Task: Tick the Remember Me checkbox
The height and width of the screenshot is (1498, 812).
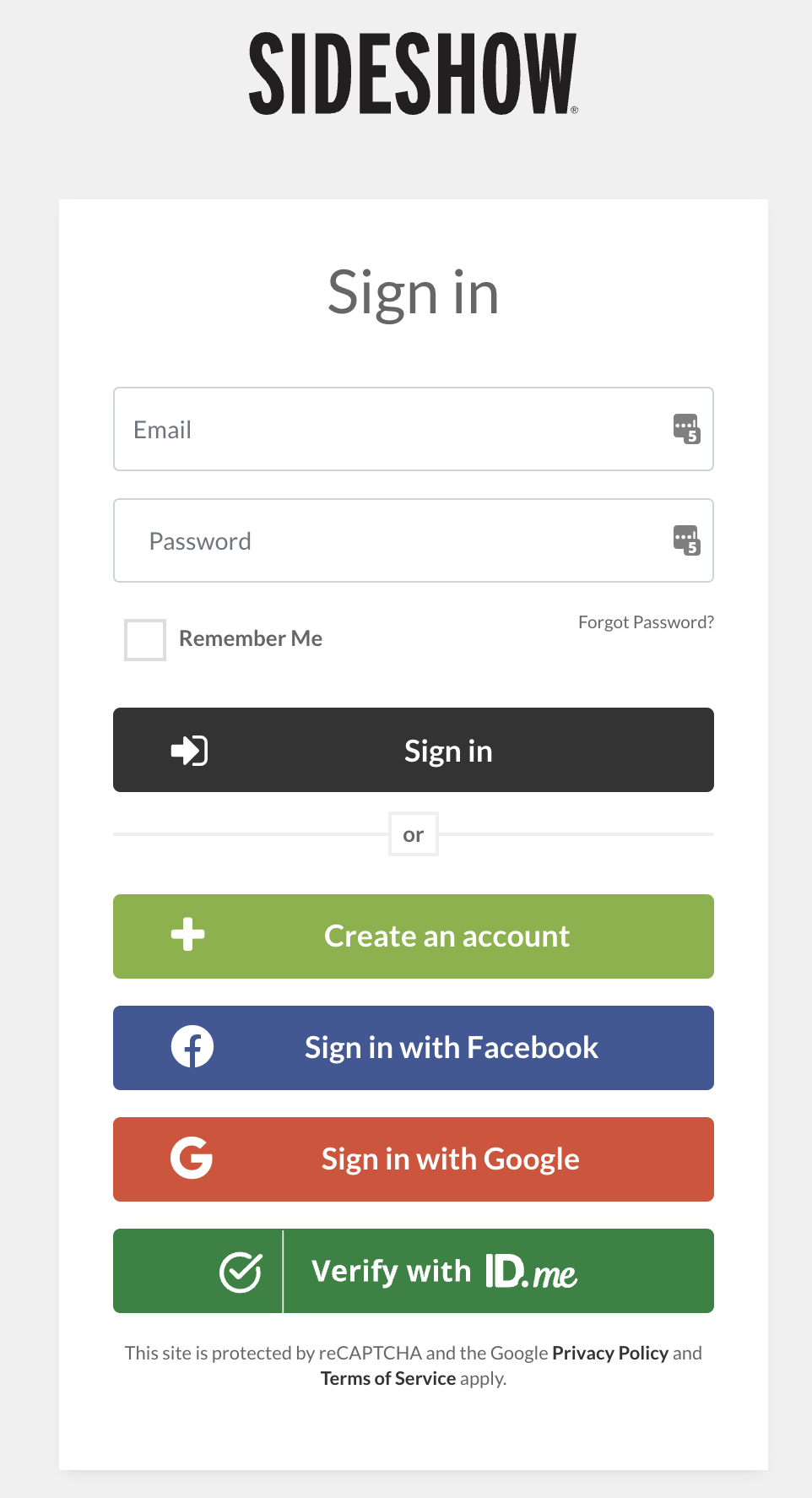Action: tap(145, 640)
